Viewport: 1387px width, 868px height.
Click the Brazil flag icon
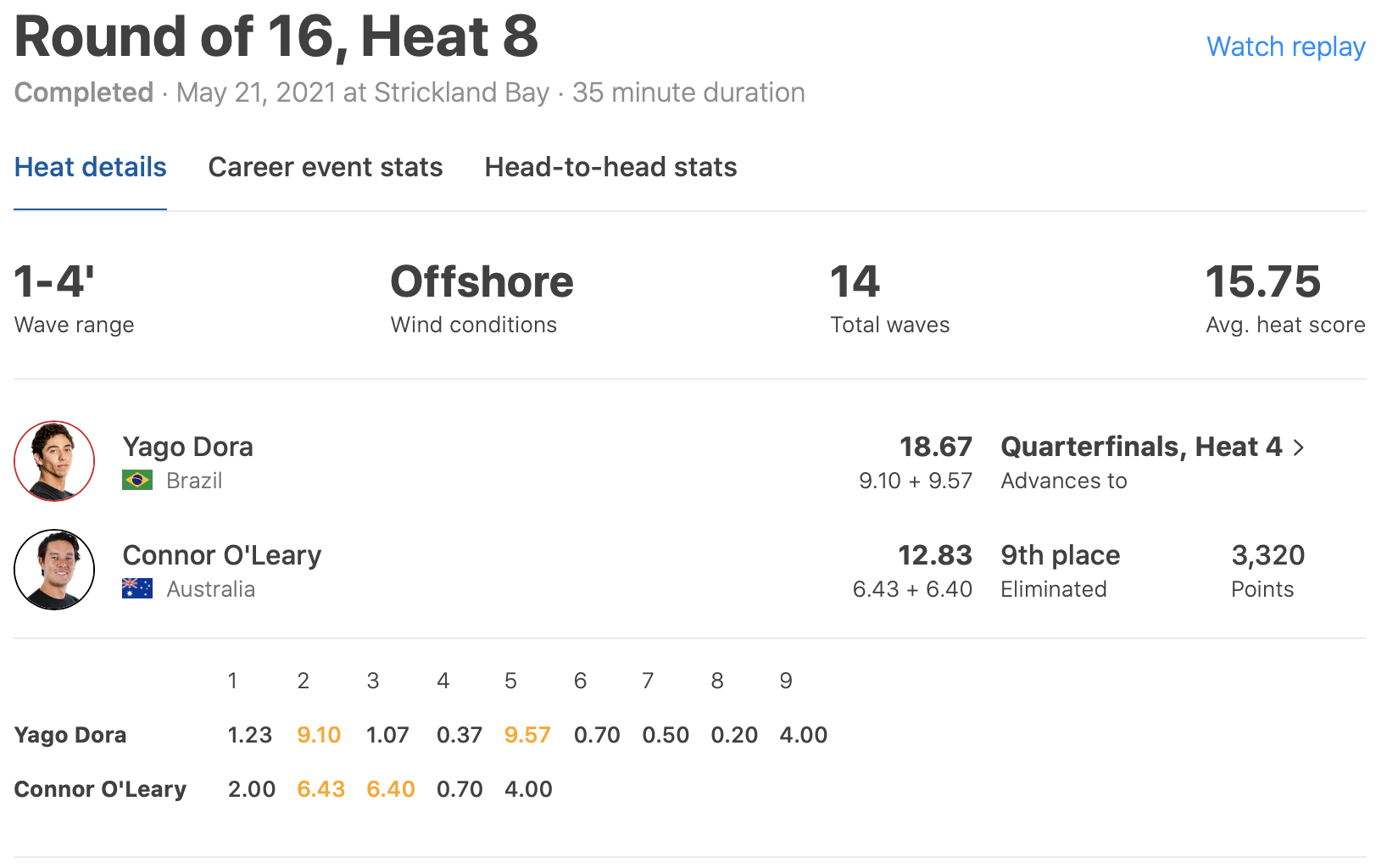tap(137, 481)
